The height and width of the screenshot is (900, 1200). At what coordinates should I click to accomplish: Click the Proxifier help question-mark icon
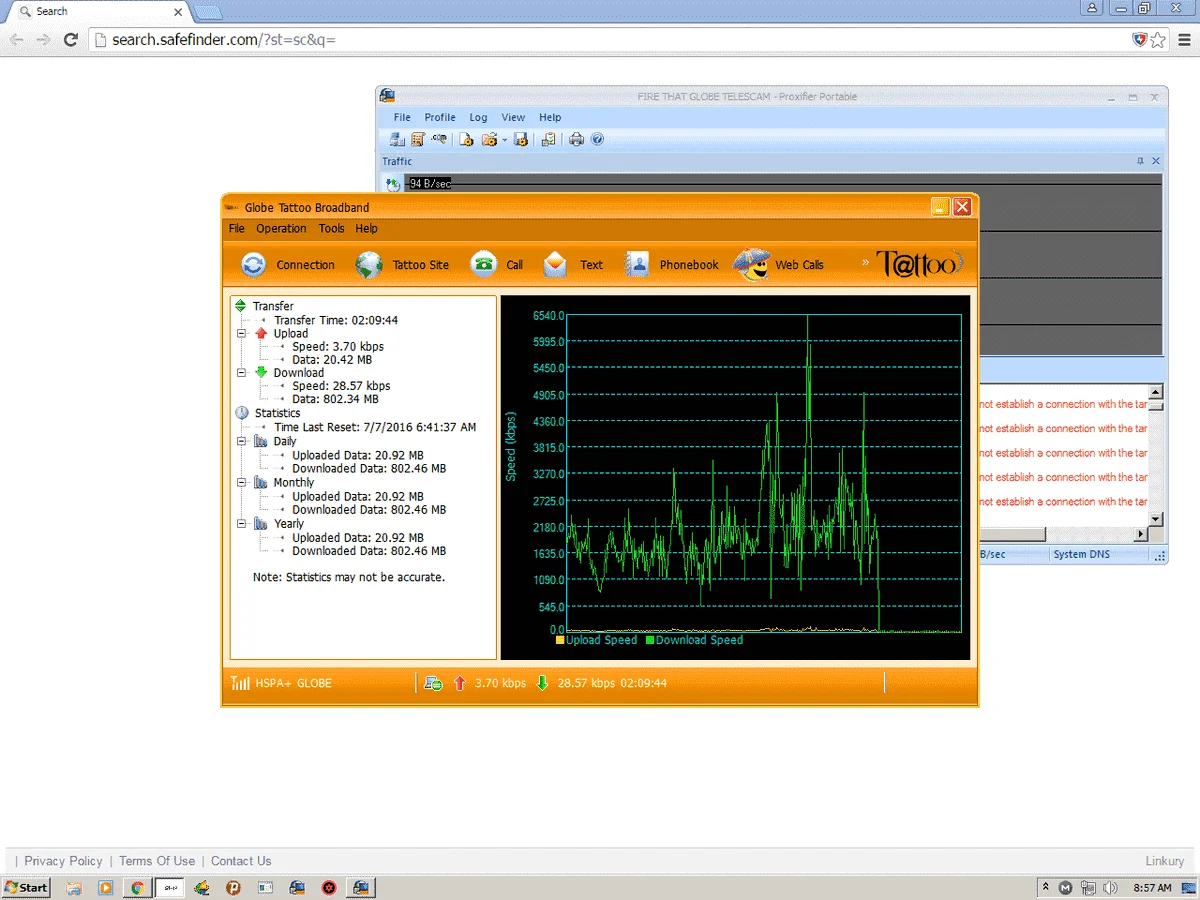597,139
